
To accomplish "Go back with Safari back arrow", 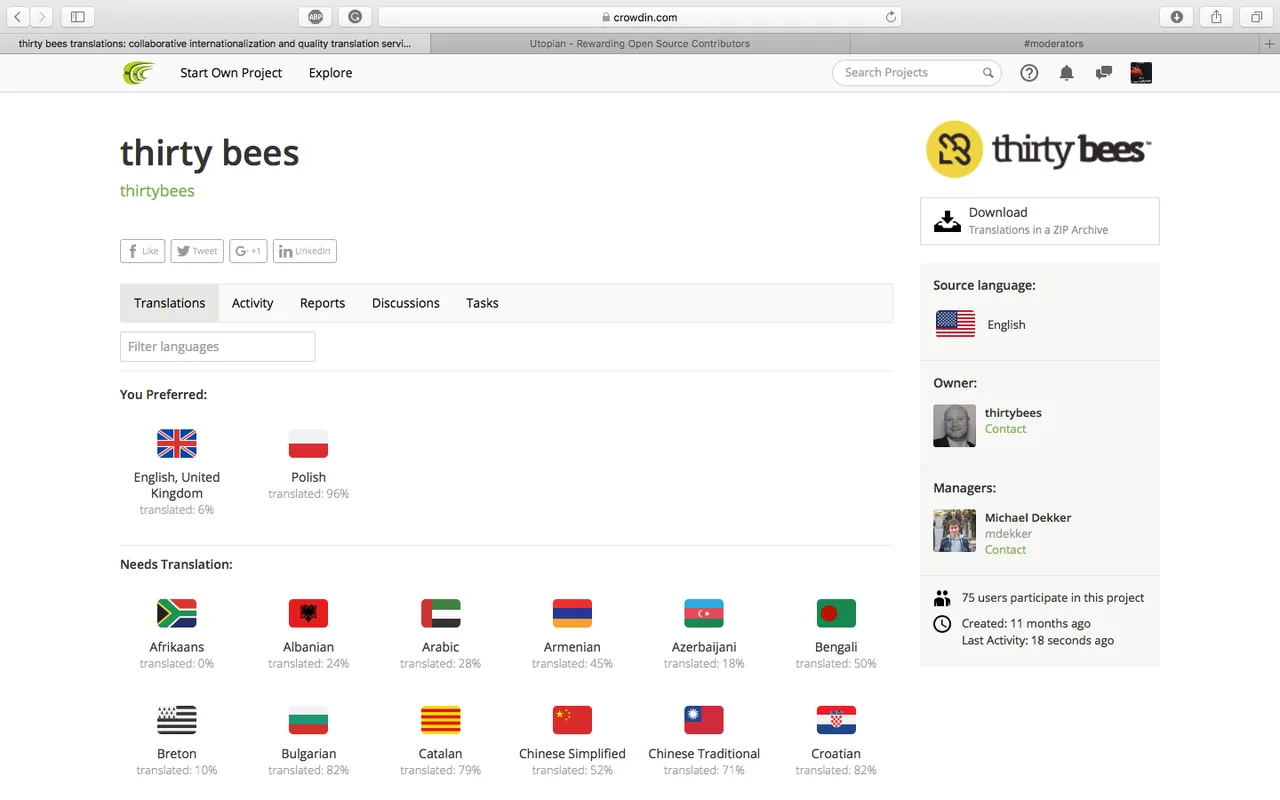I will pyautogui.click(x=18, y=17).
